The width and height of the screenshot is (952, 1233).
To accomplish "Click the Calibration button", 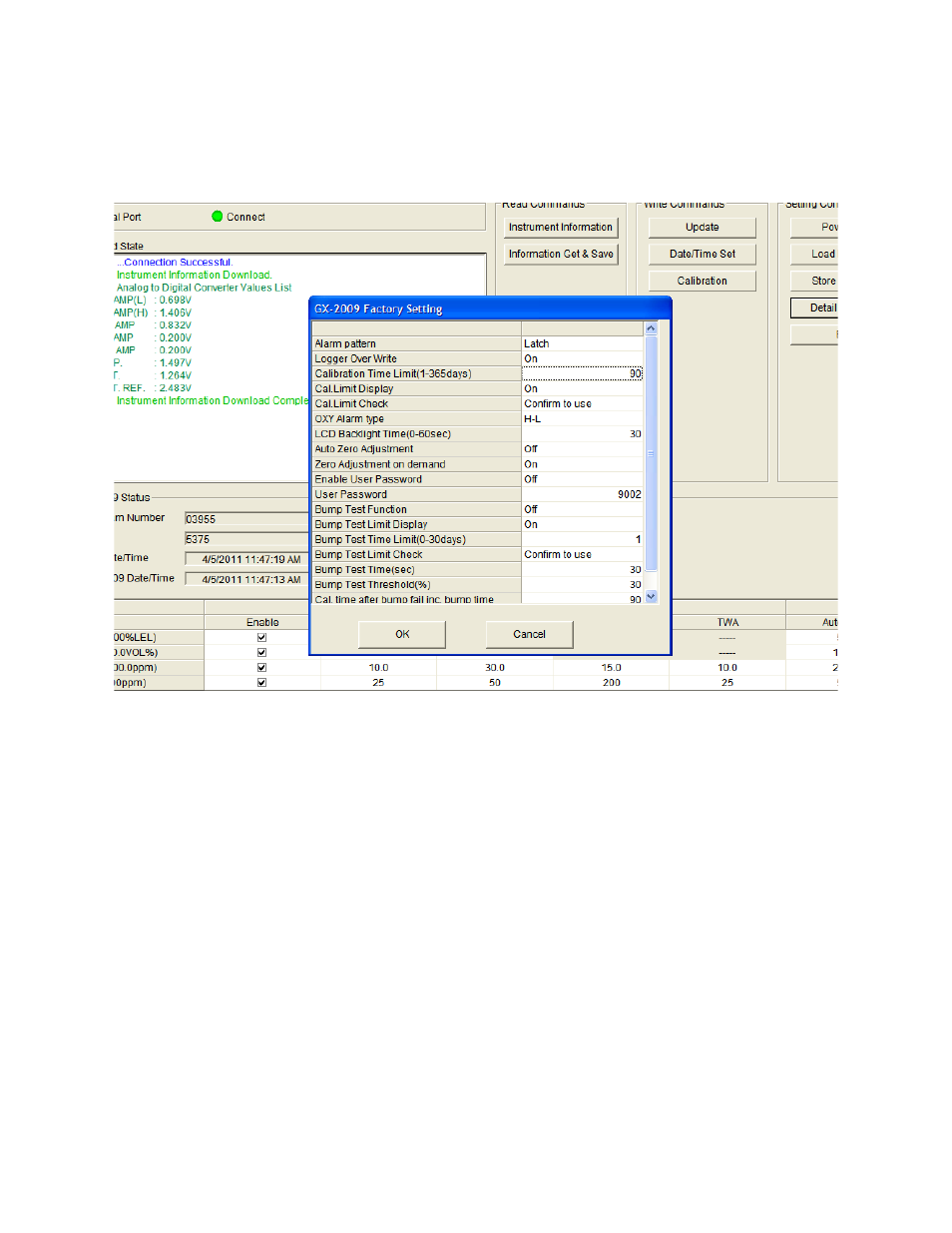I will (x=703, y=281).
